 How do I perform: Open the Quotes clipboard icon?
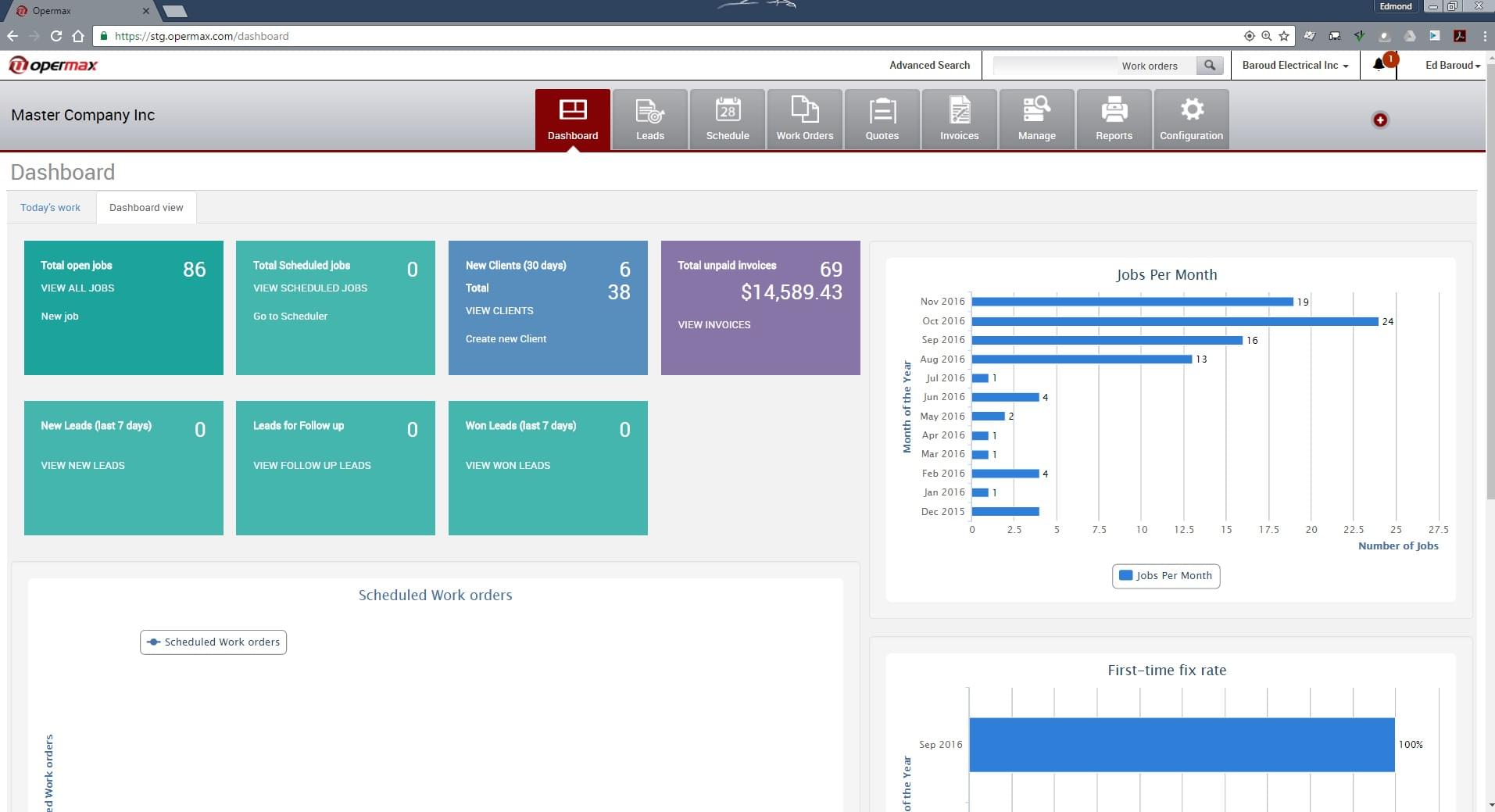[882, 119]
